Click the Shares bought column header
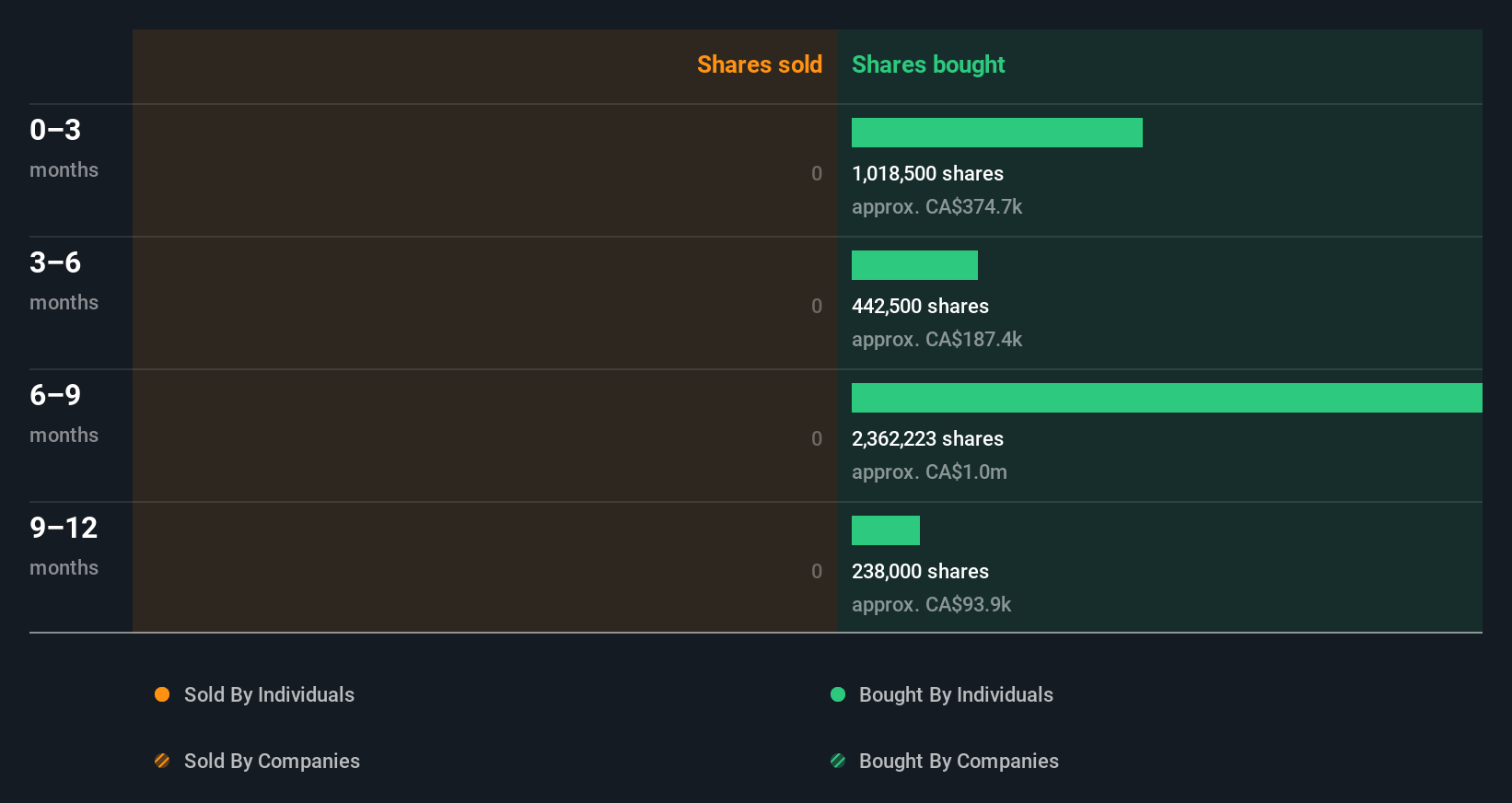 click(x=928, y=64)
